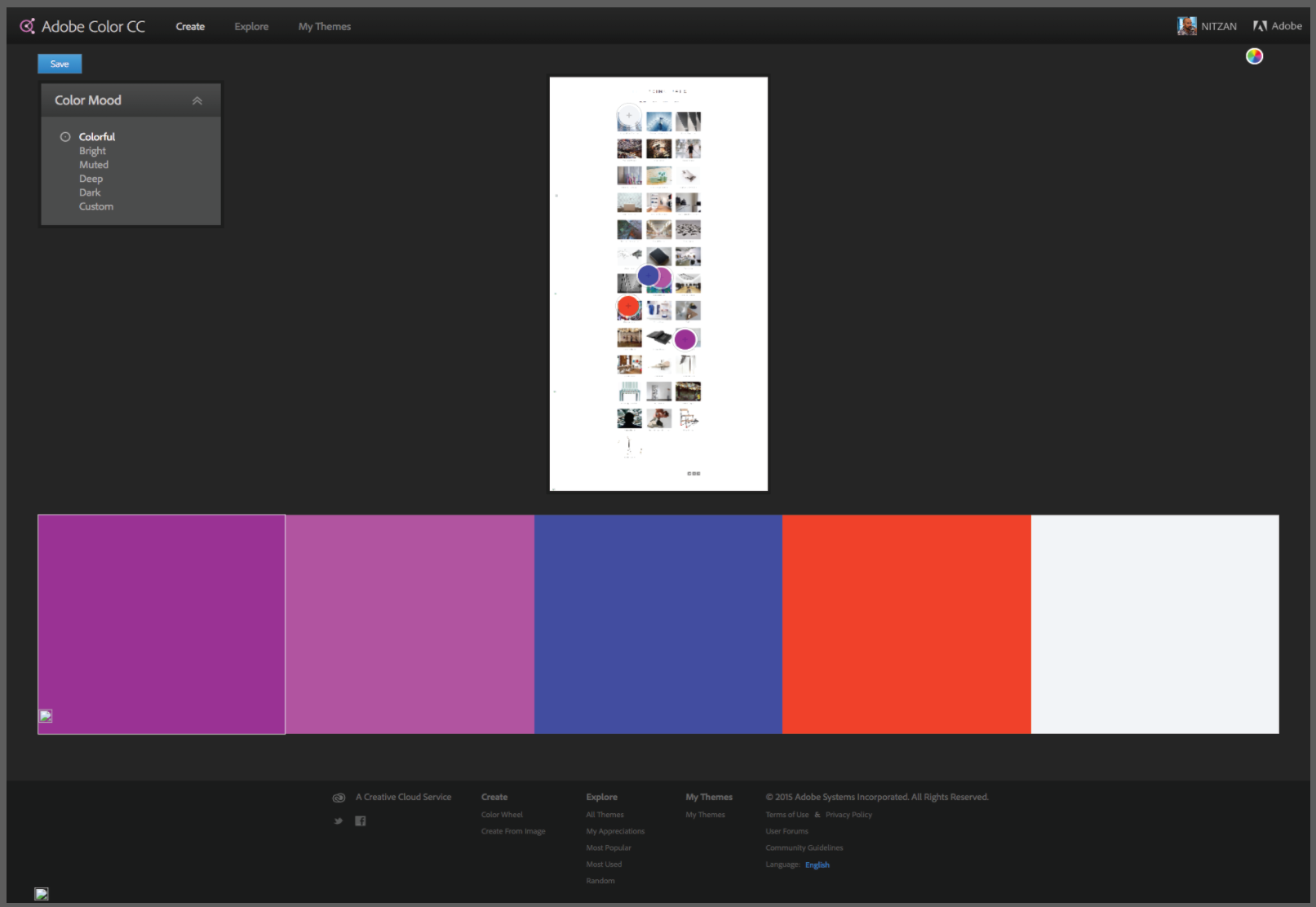Select the red-orange color swatch

tap(906, 624)
